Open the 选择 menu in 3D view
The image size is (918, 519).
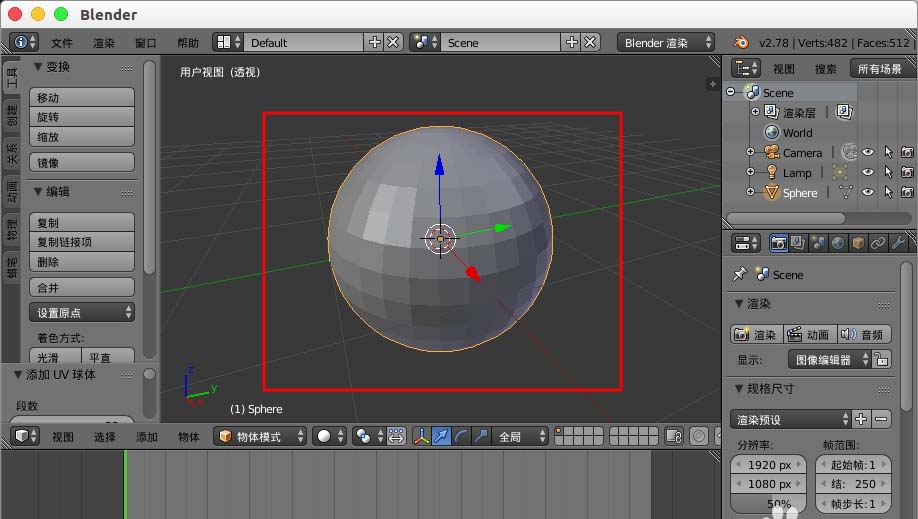pos(104,437)
